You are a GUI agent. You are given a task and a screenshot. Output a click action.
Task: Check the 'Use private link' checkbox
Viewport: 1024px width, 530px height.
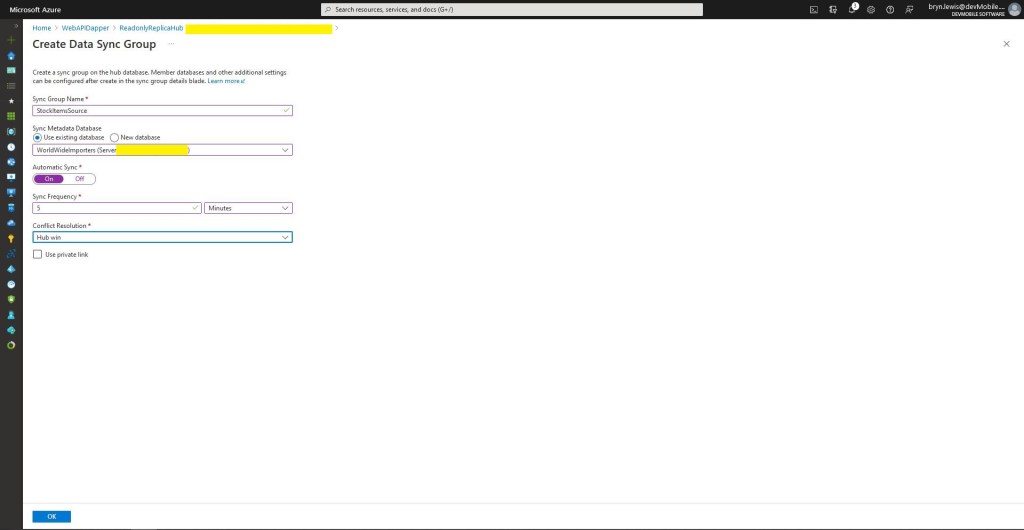tap(38, 255)
